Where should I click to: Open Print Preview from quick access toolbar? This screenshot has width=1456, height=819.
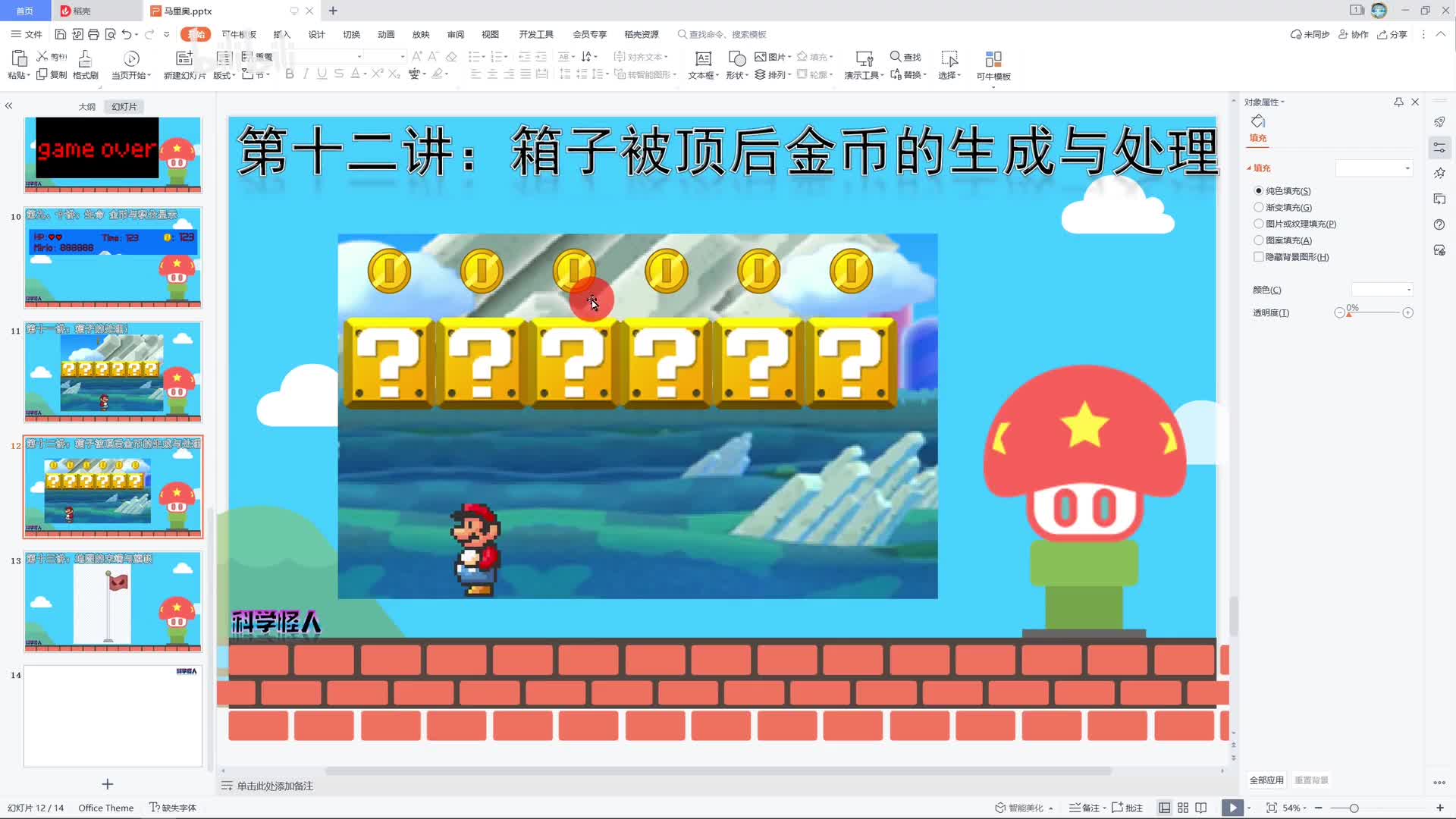[x=111, y=34]
